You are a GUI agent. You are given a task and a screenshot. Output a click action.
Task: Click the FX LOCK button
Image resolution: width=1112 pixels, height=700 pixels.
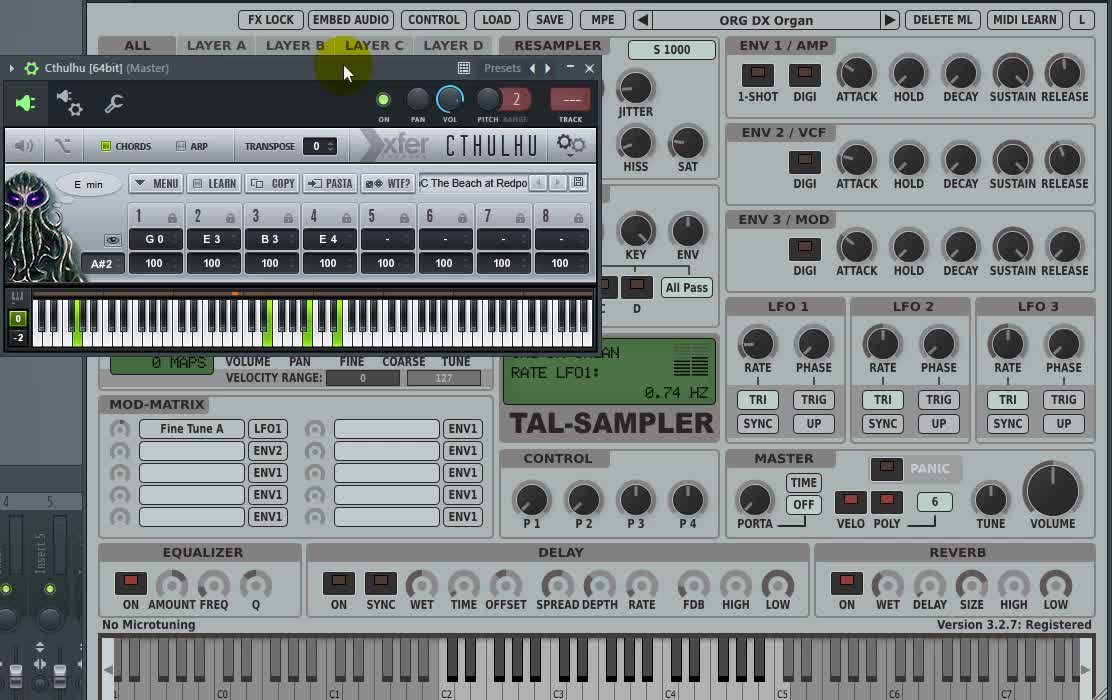tap(271, 20)
